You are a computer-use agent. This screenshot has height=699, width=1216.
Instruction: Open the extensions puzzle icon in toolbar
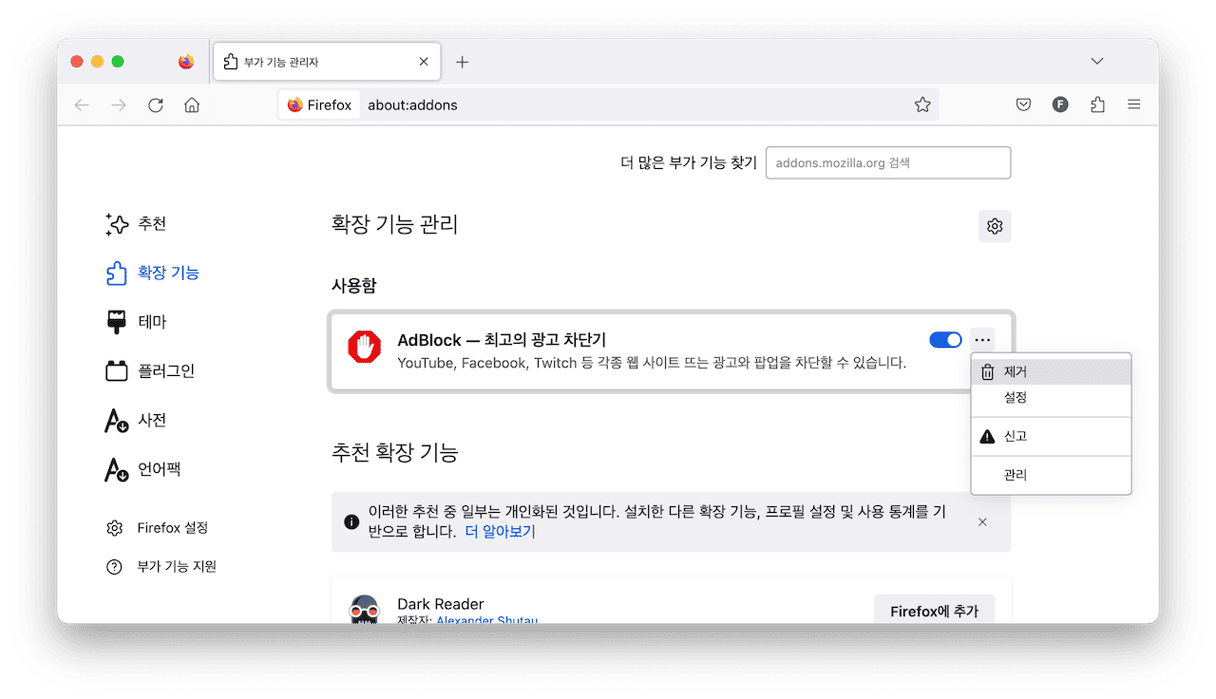[1097, 105]
